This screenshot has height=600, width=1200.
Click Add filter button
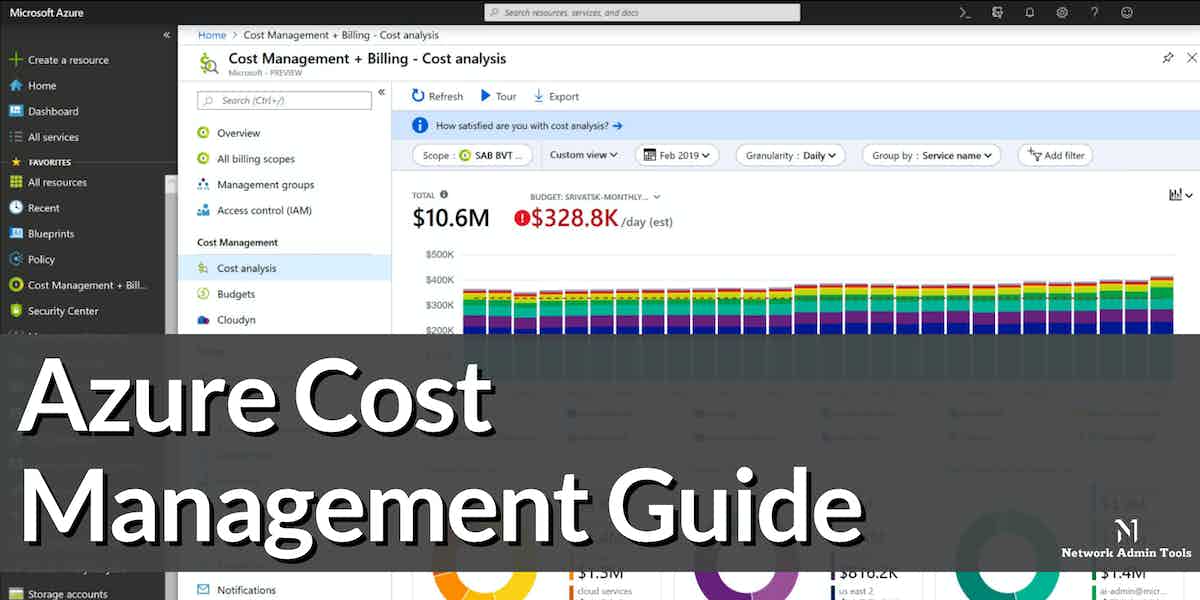tap(1056, 155)
